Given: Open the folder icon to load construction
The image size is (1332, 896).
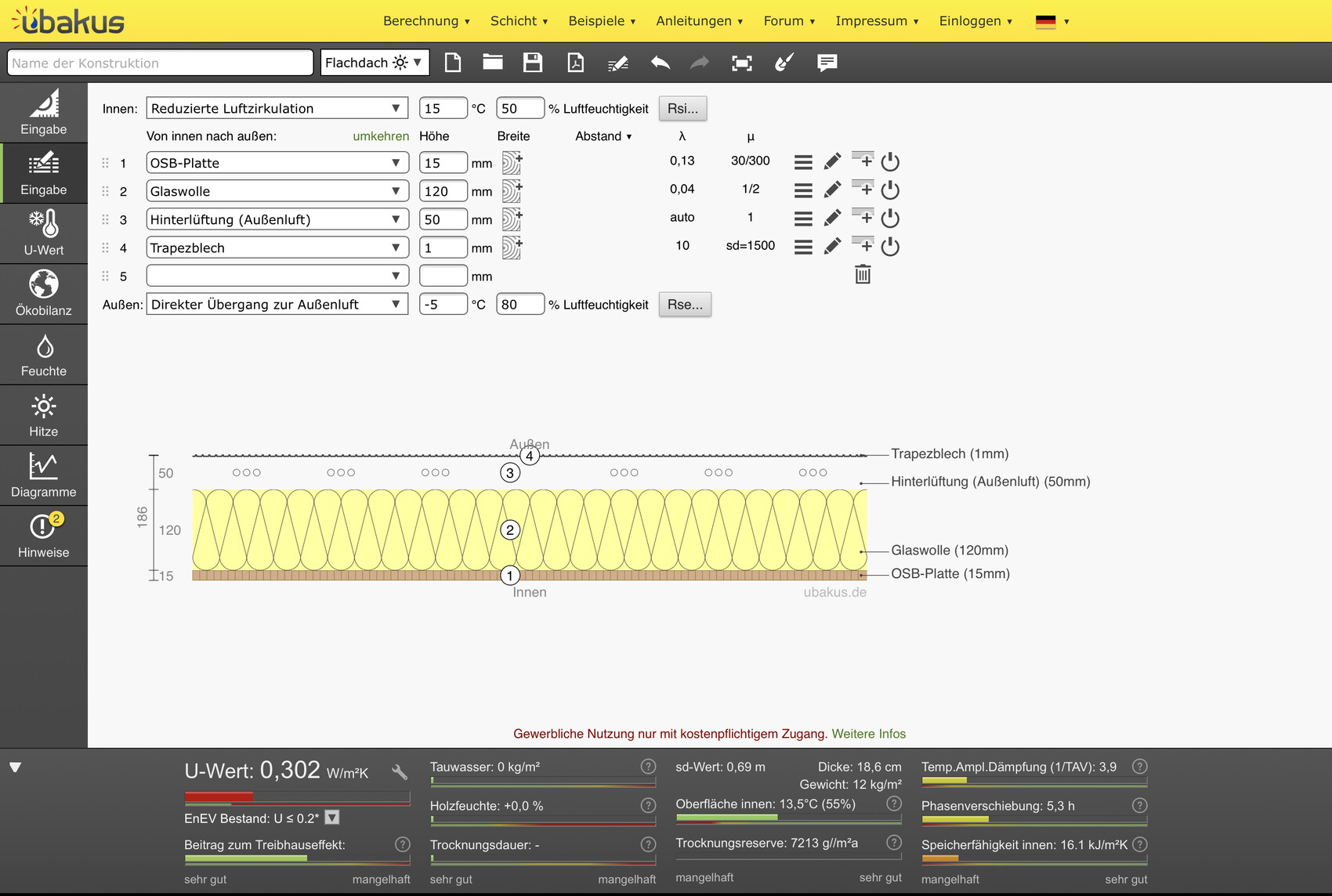Looking at the screenshot, I should pos(492,63).
